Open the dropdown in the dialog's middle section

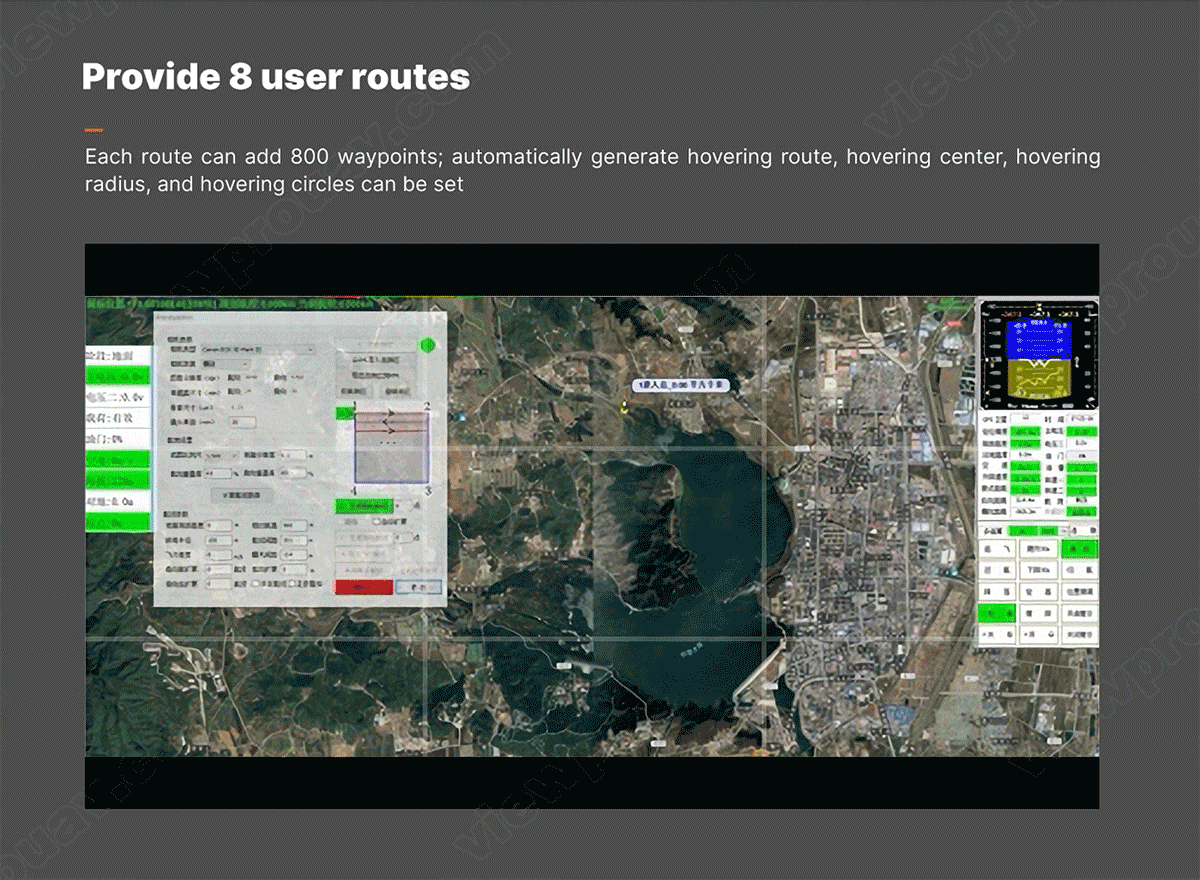pos(218,453)
